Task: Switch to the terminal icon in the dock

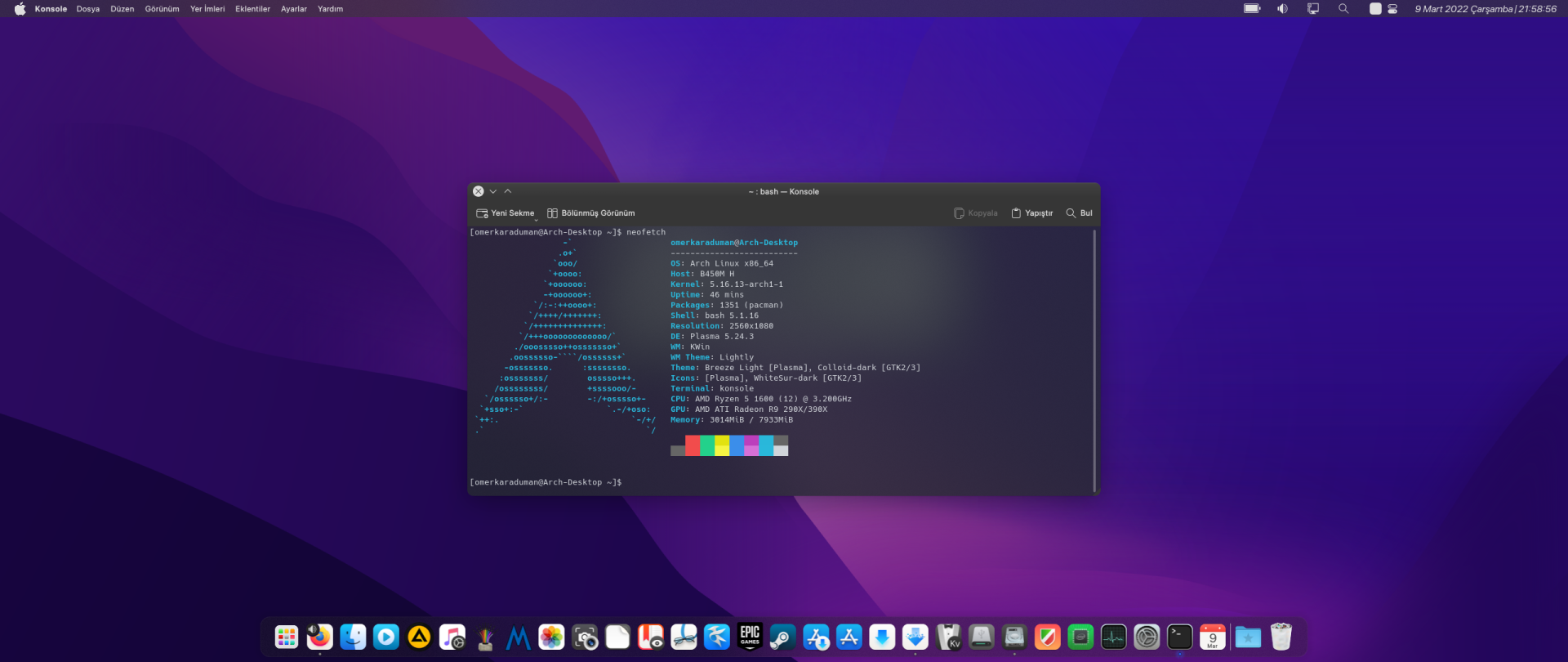Action: pyautogui.click(x=1180, y=637)
